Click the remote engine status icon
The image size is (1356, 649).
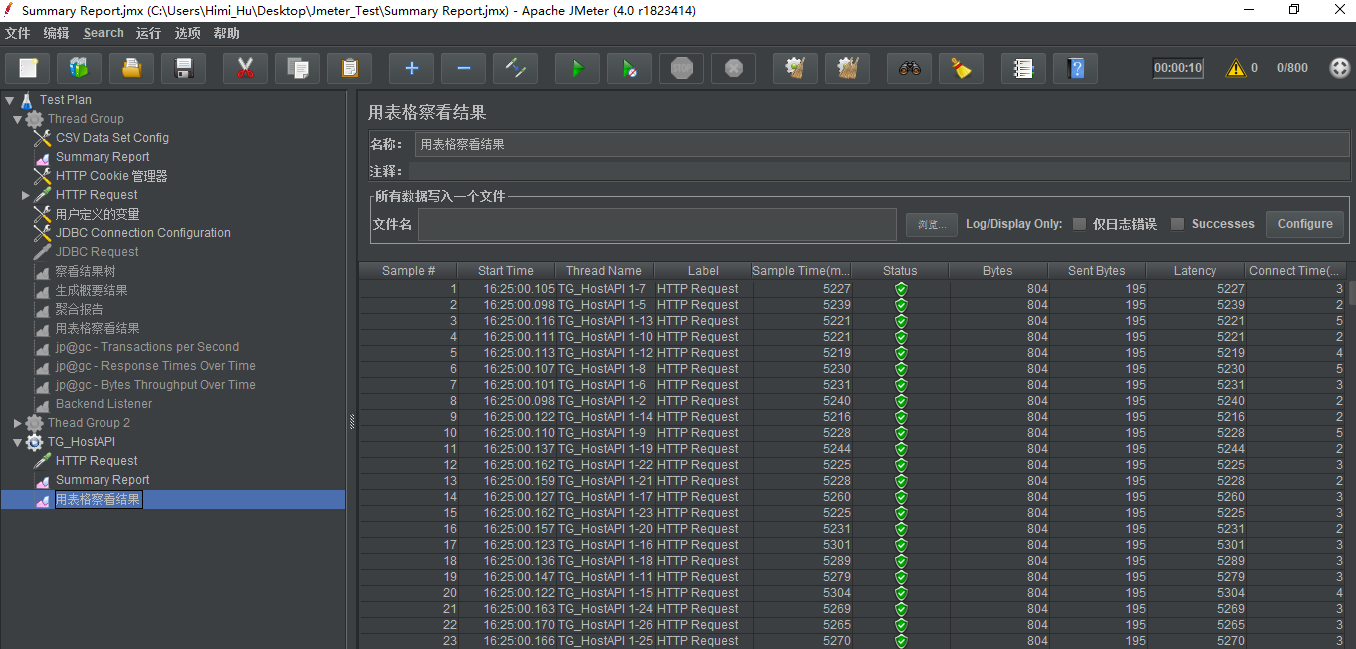1339,68
